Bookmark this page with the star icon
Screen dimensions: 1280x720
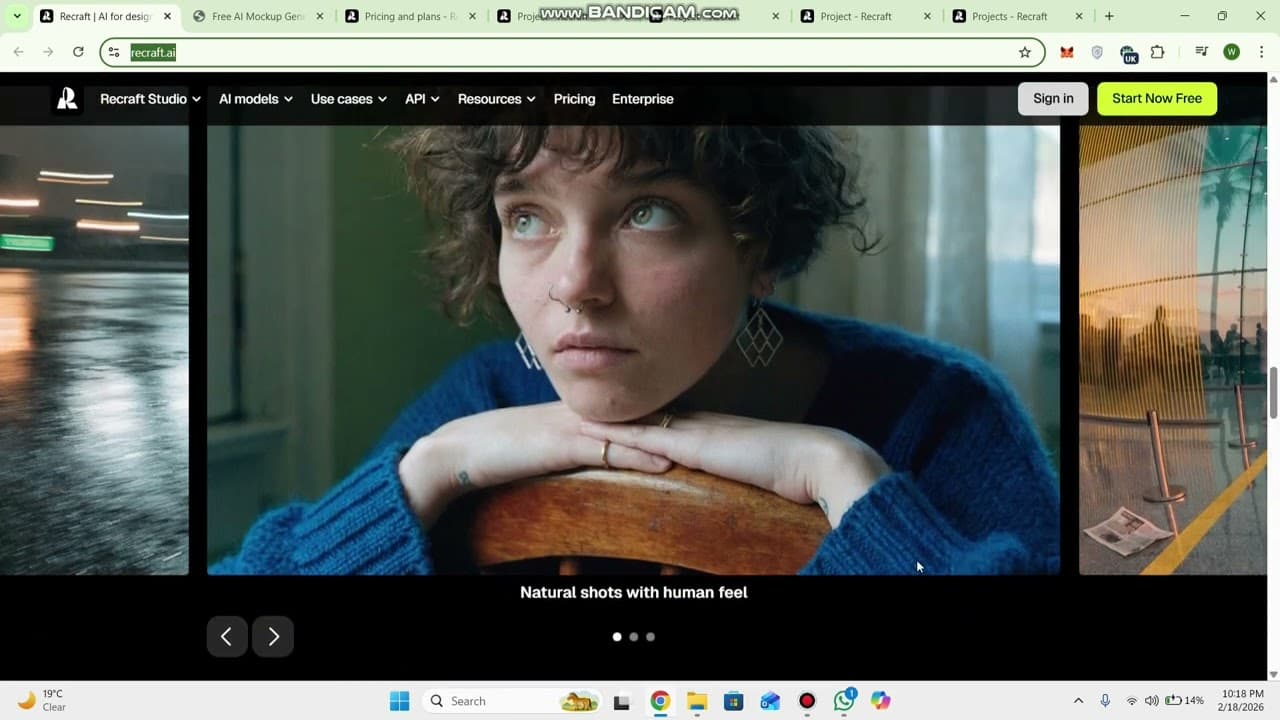click(1024, 52)
